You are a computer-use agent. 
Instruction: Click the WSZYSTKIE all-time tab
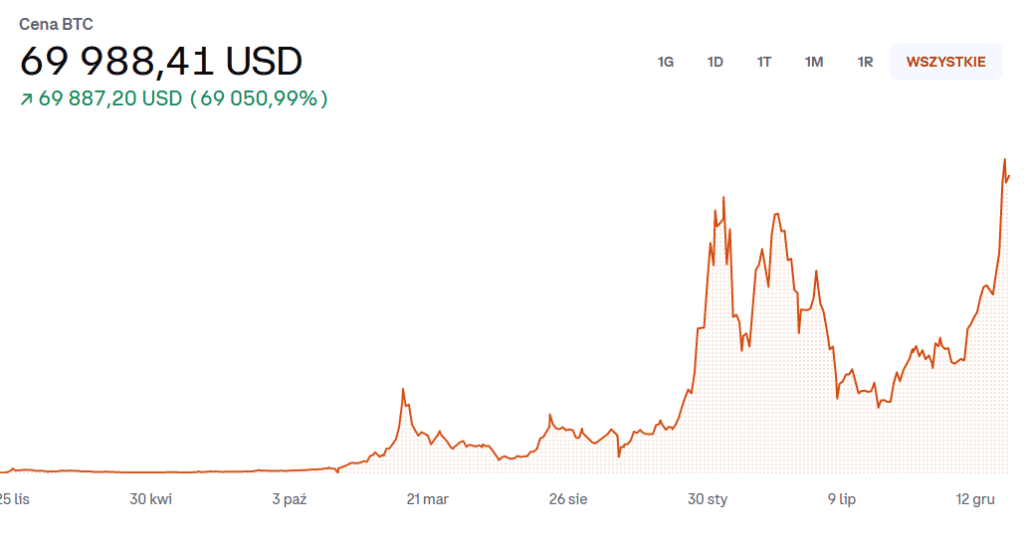(x=946, y=62)
